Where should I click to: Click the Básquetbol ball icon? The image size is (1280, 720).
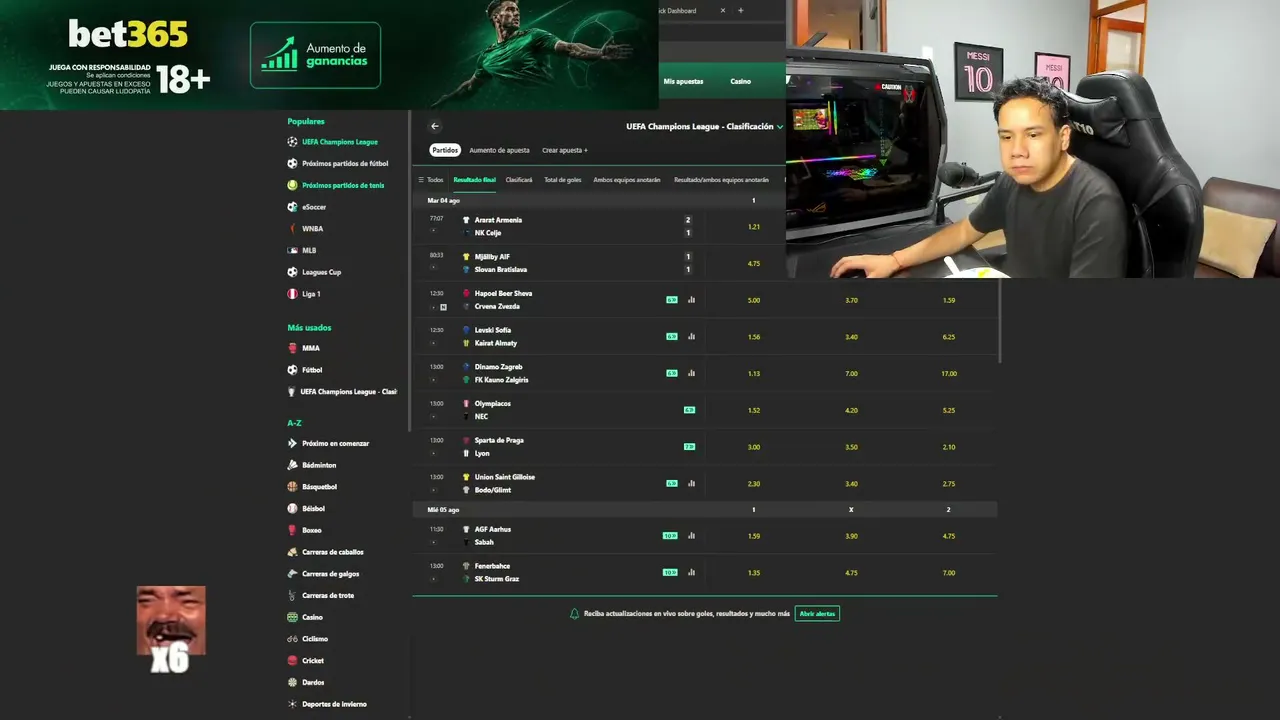coord(293,487)
